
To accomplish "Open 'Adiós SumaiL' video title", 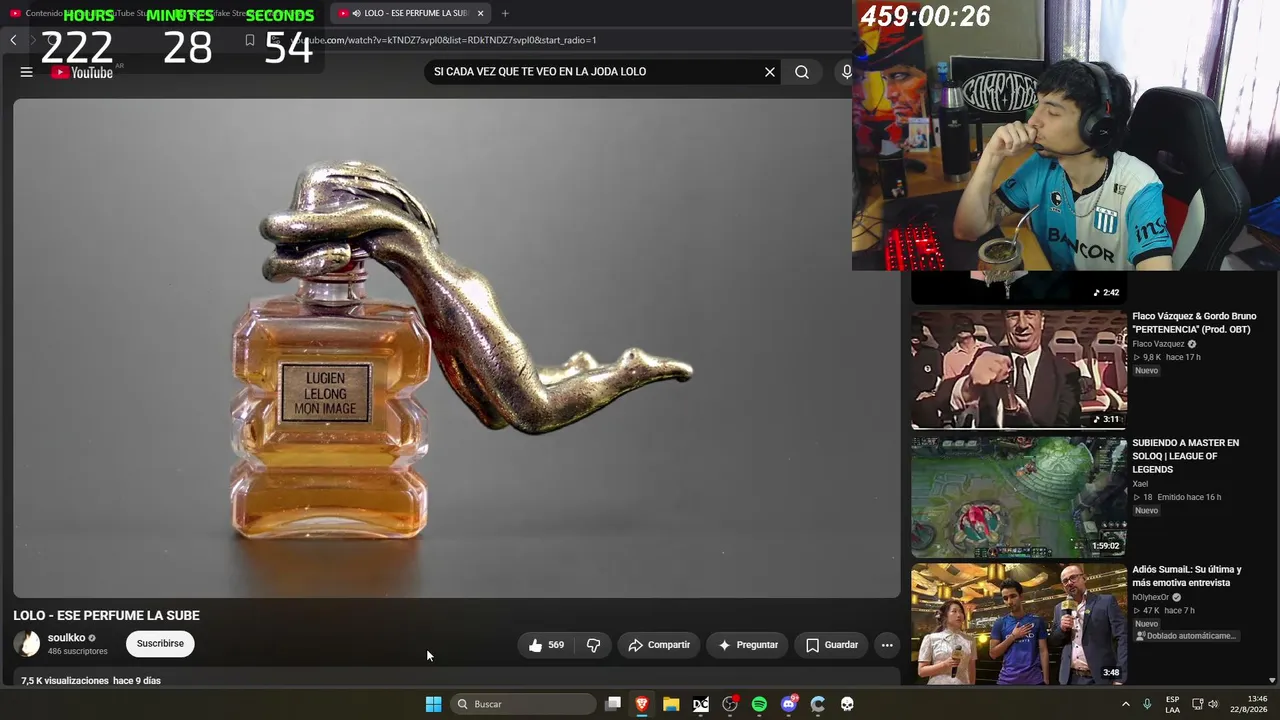I will (1187, 576).
